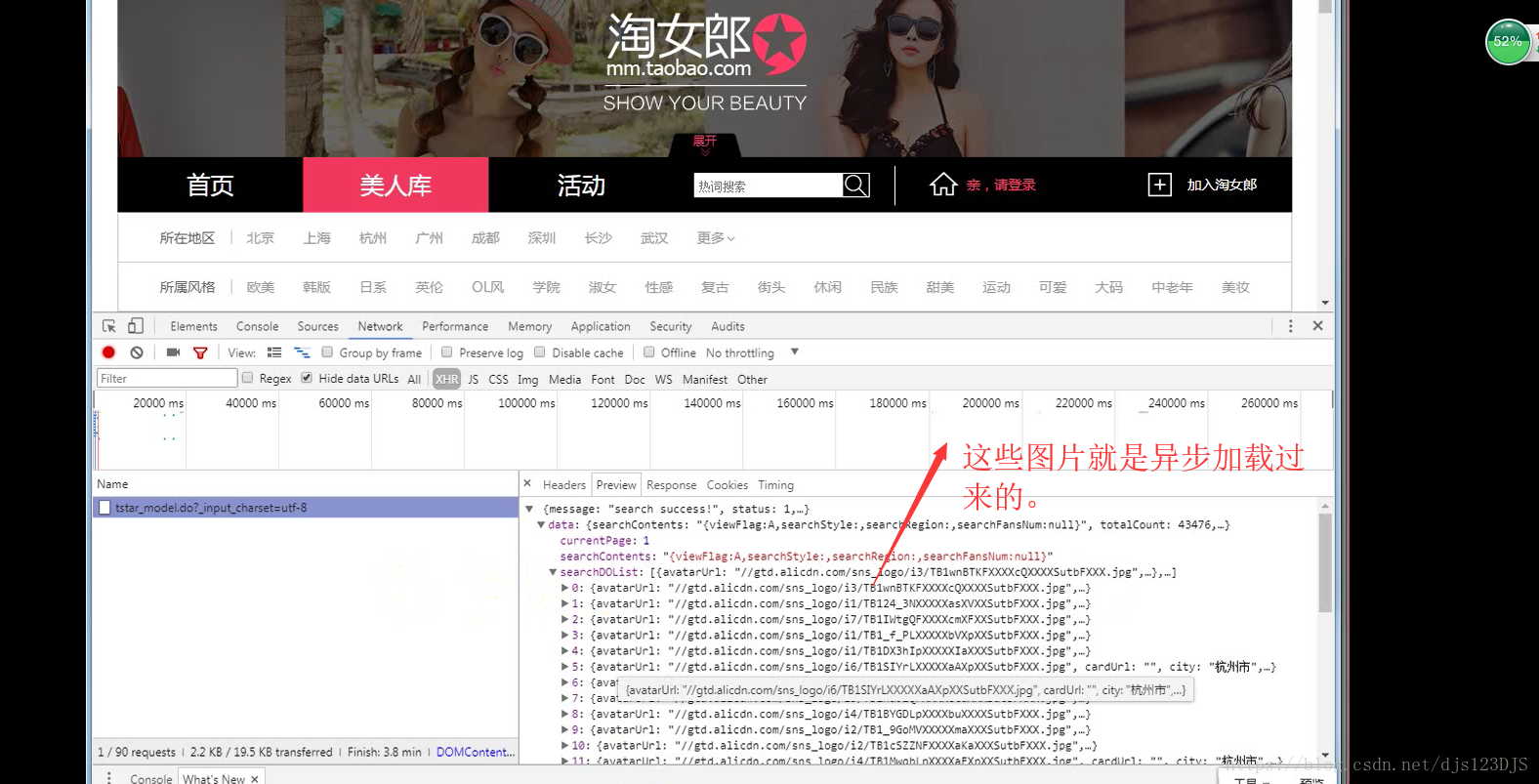Screen dimensions: 1539x784
Task: Expand the 展开 banner toggle
Action: point(705,144)
